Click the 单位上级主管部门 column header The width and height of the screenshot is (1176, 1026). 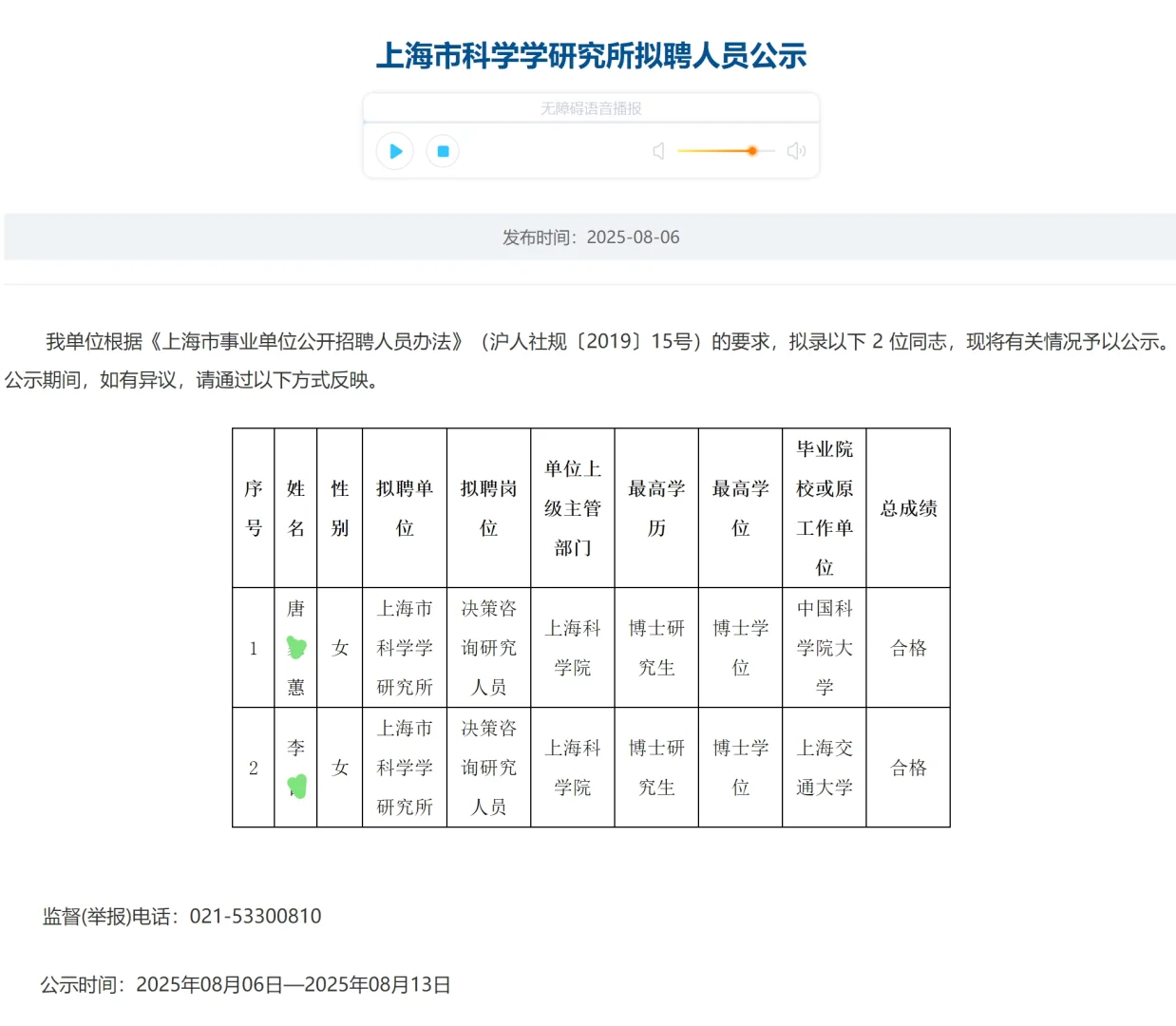tap(573, 508)
